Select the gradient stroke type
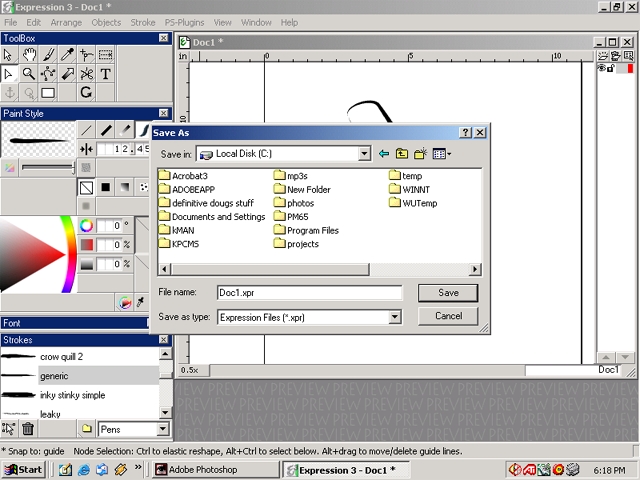This screenshot has height=480, width=640. (125, 130)
